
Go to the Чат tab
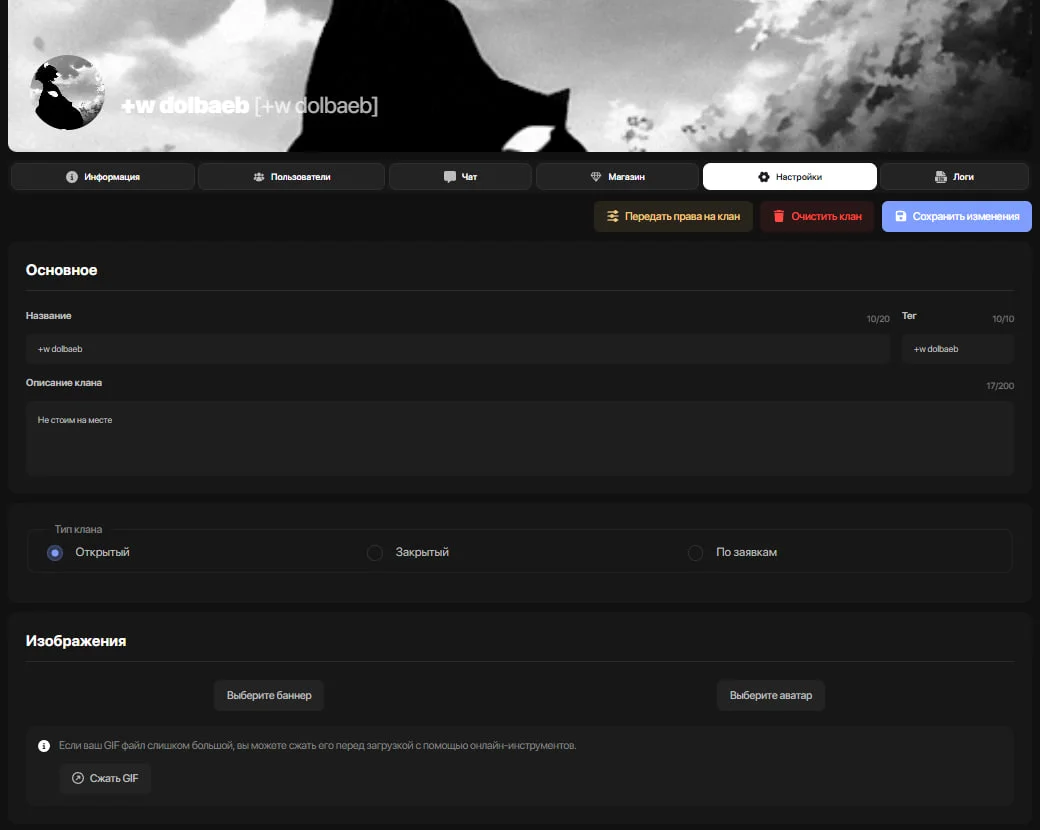click(x=460, y=176)
